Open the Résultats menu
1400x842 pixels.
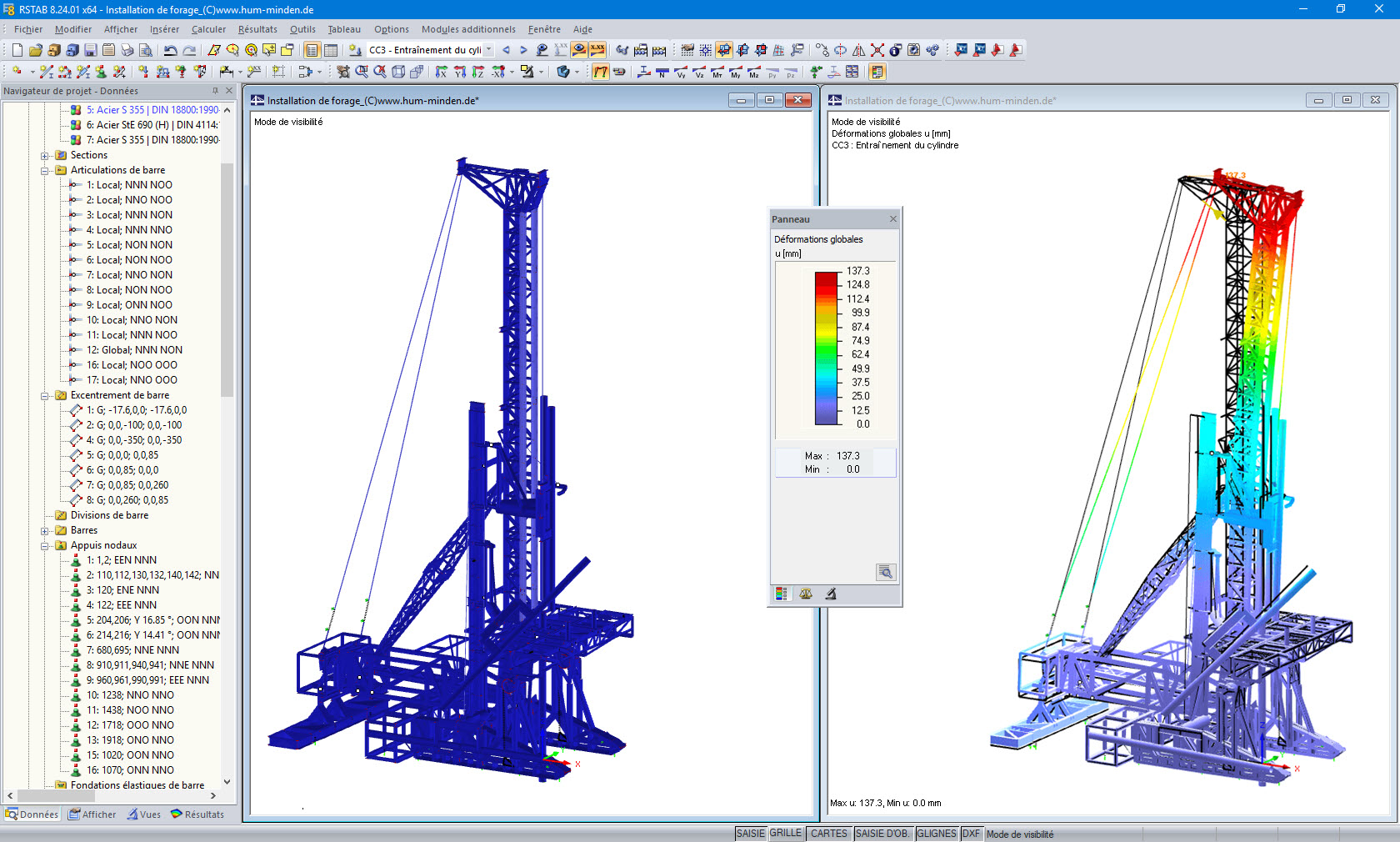tap(257, 29)
